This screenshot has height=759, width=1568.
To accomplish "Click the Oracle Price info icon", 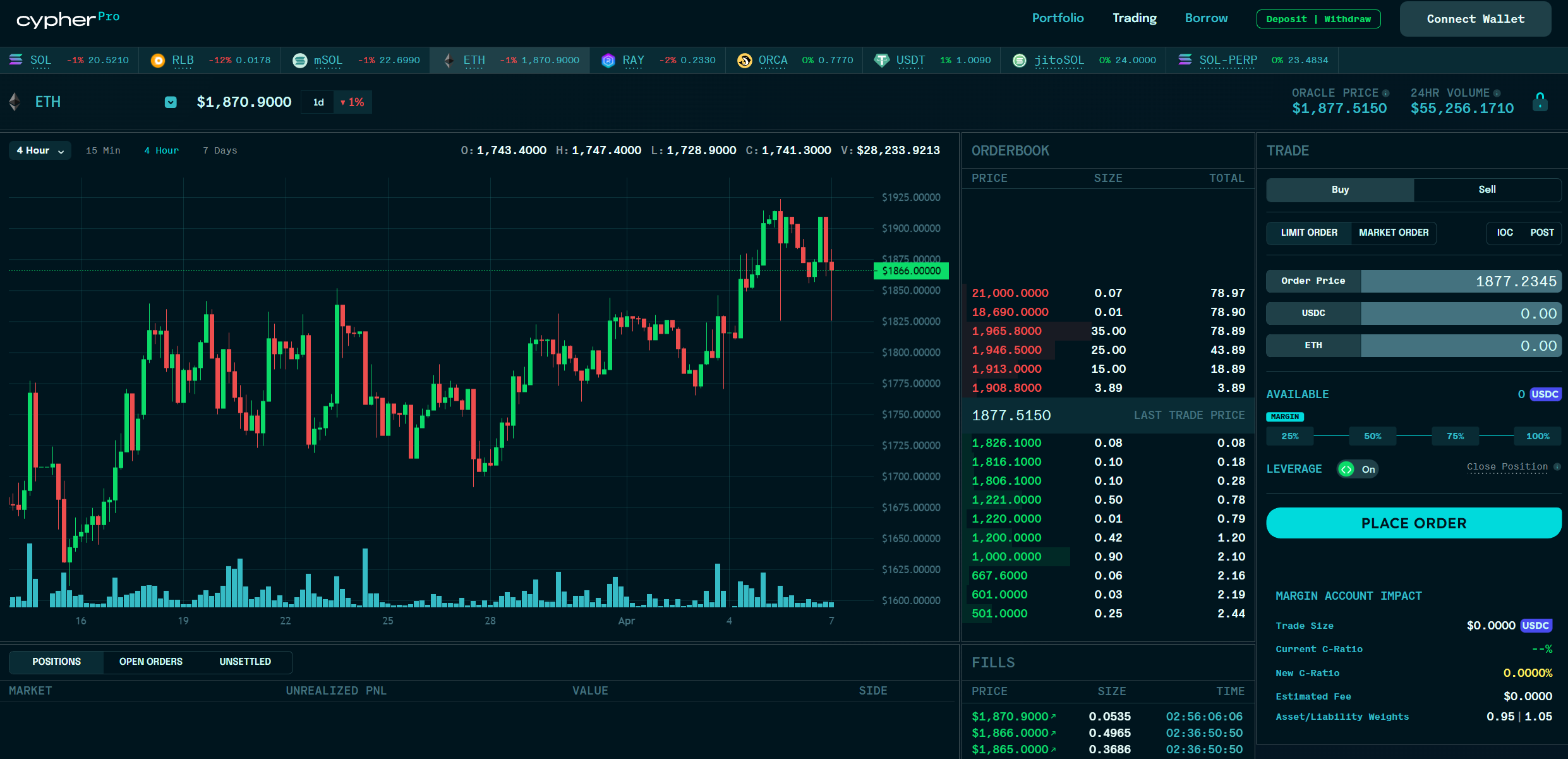I will (1385, 93).
